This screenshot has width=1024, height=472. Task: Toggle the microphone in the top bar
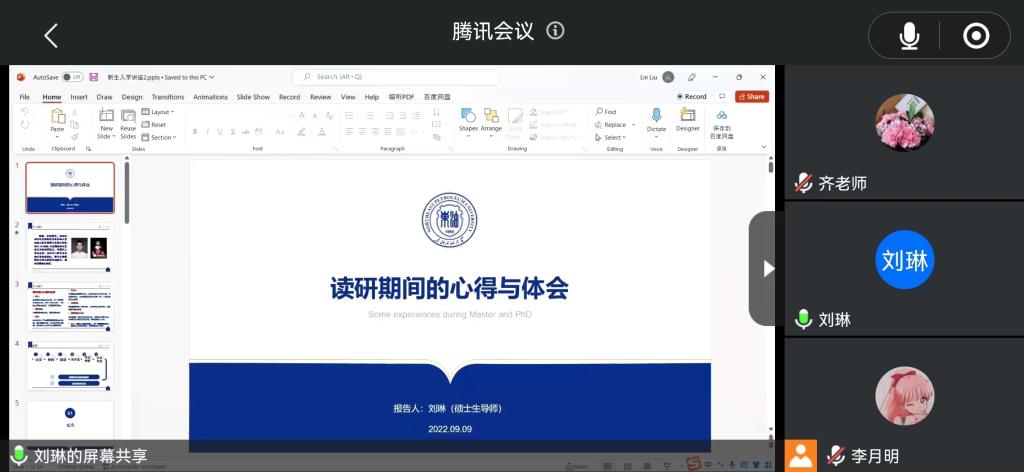click(x=909, y=36)
